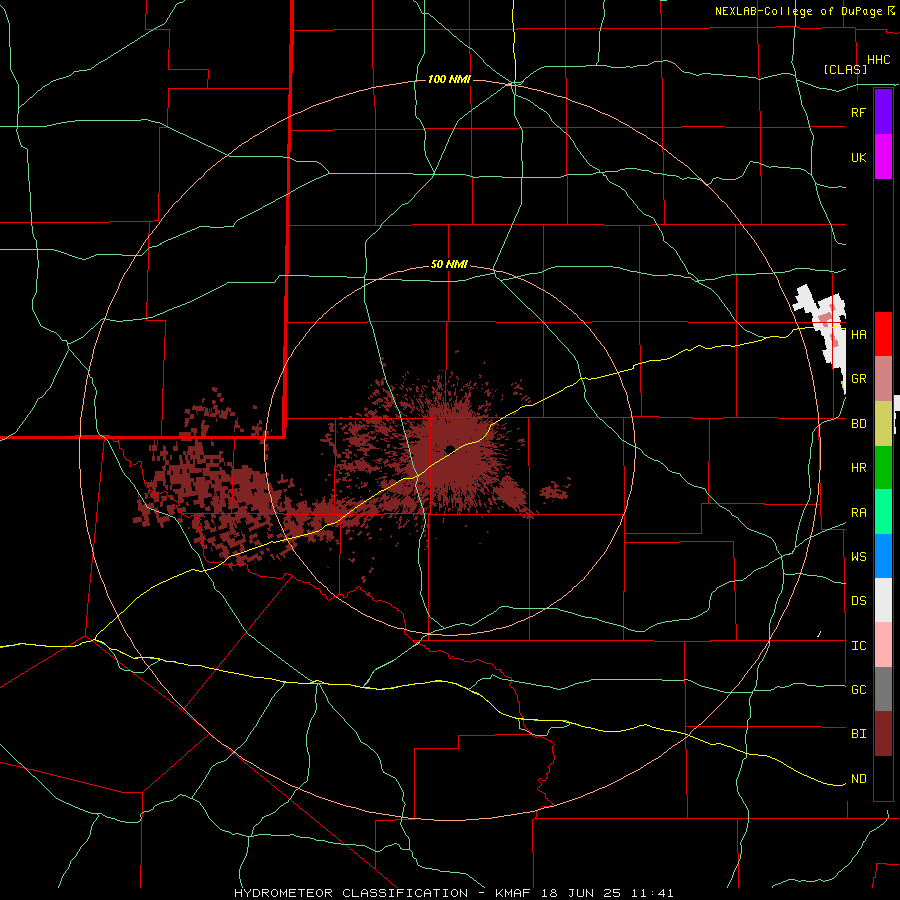
Task: Select the olive-yellow BD legend swatch
Action: [x=883, y=423]
